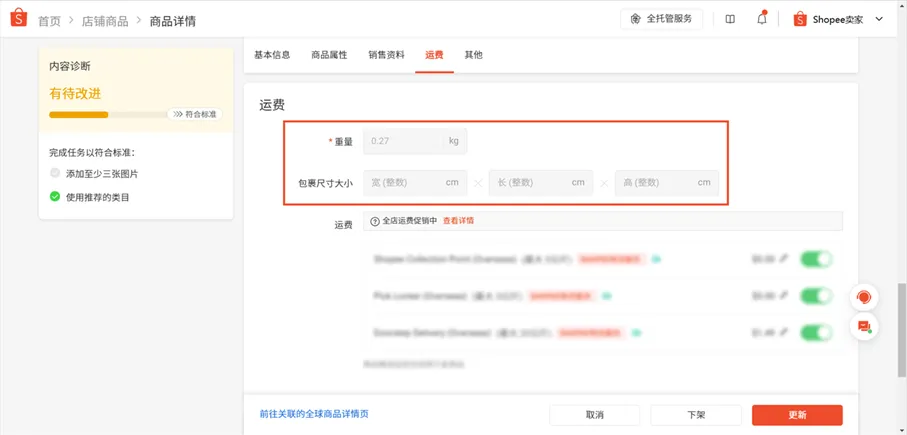This screenshot has width=907, height=435.
Task: Edit the Pick Locker shipping fee pencil
Action: tap(784, 296)
